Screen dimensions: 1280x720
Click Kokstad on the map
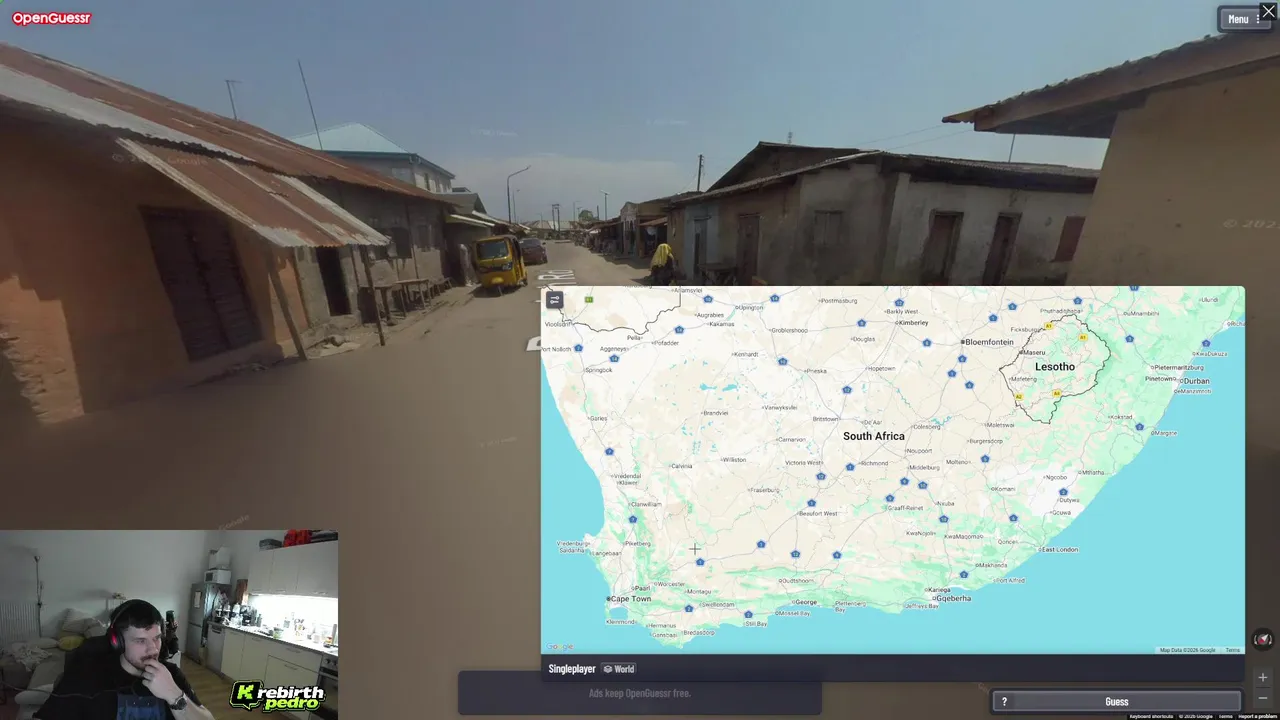click(1122, 417)
